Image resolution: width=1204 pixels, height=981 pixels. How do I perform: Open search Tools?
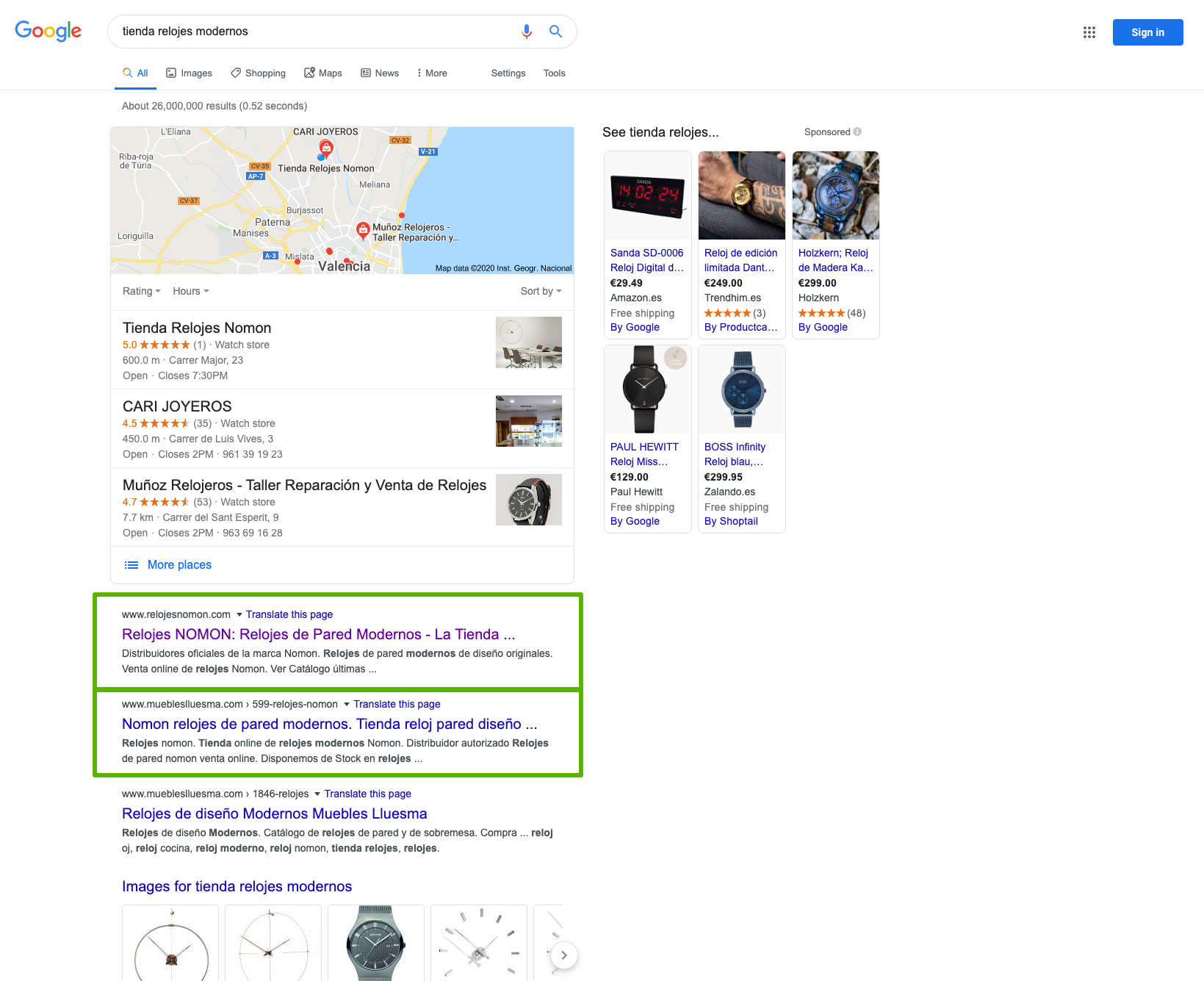point(555,73)
